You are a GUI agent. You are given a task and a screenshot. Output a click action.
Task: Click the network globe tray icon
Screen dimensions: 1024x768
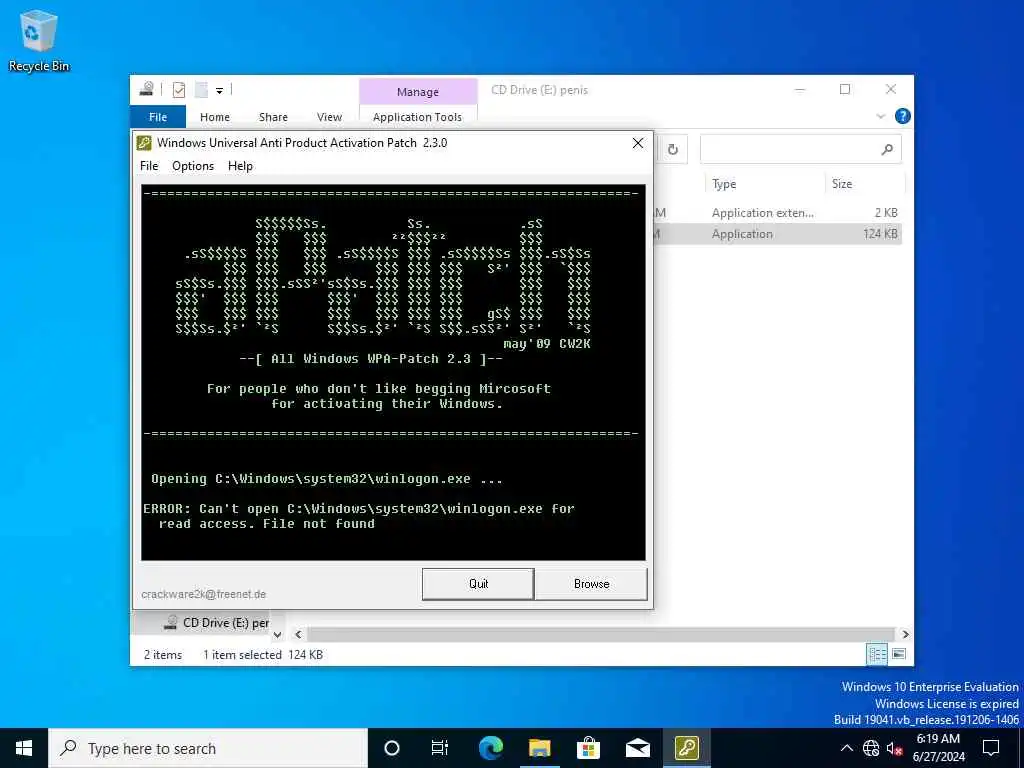tap(871, 748)
